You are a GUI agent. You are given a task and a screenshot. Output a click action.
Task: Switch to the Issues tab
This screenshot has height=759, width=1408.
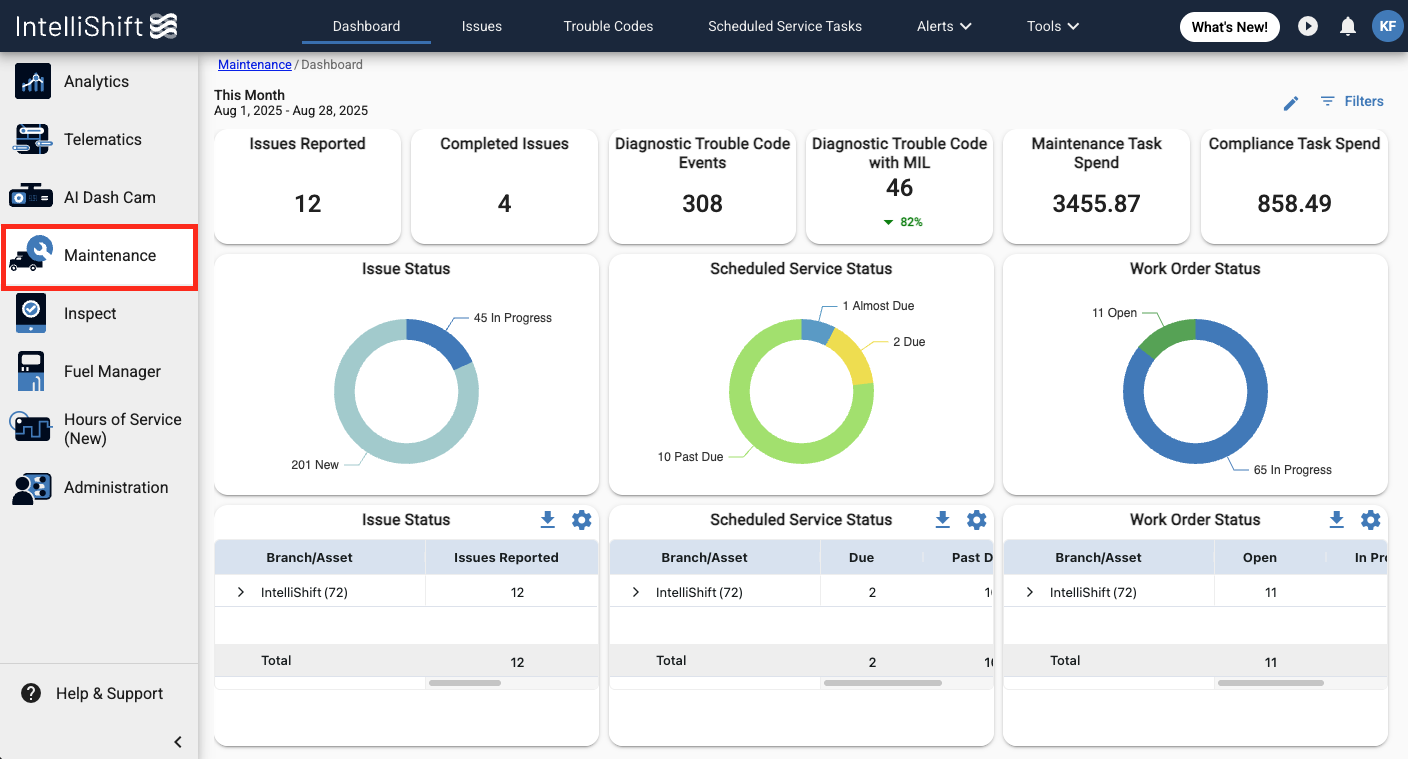pos(482,26)
